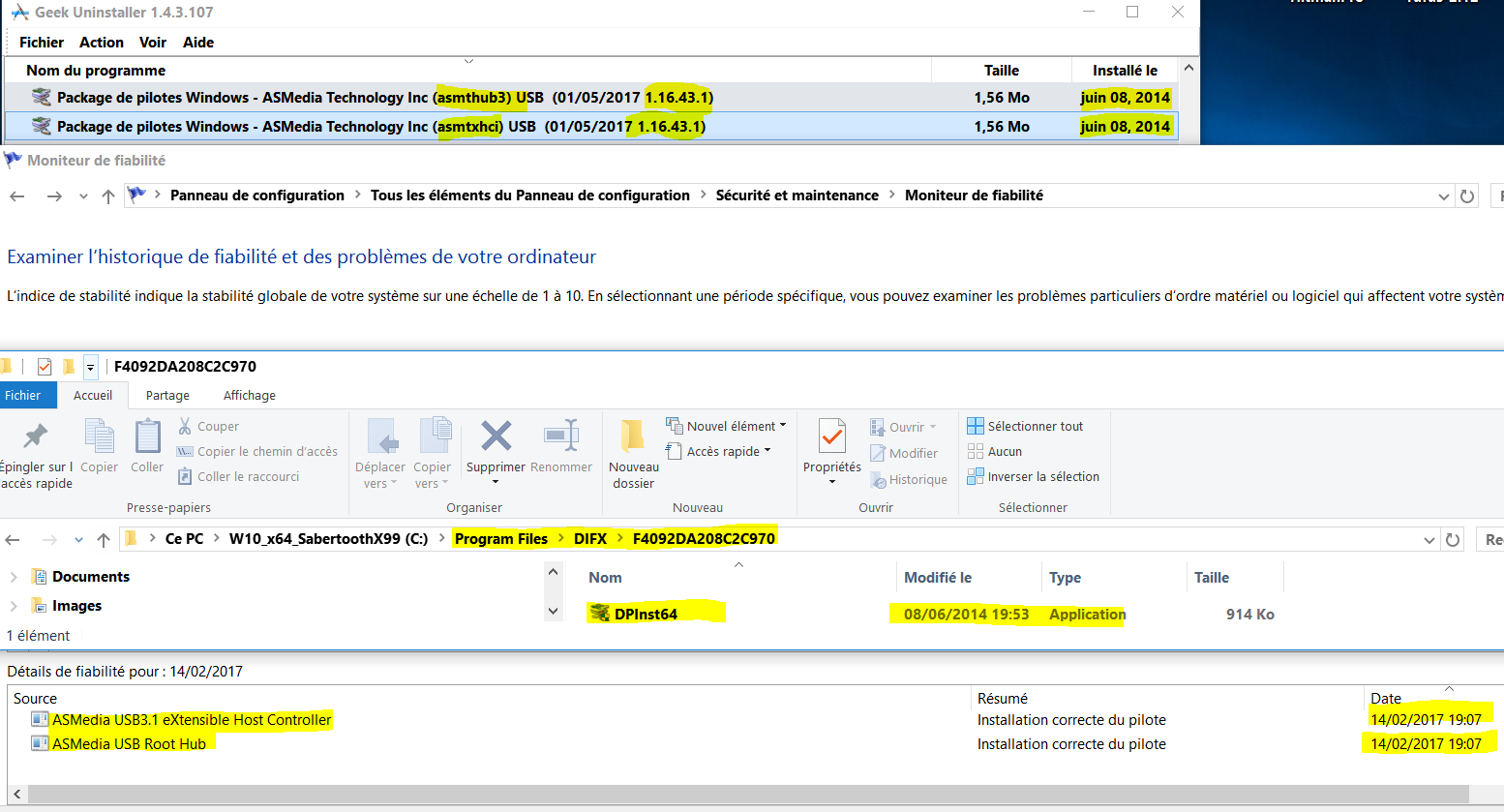Expand File Explorer address bar history dropdown
This screenshot has width=1504, height=812.
pyautogui.click(x=1429, y=540)
